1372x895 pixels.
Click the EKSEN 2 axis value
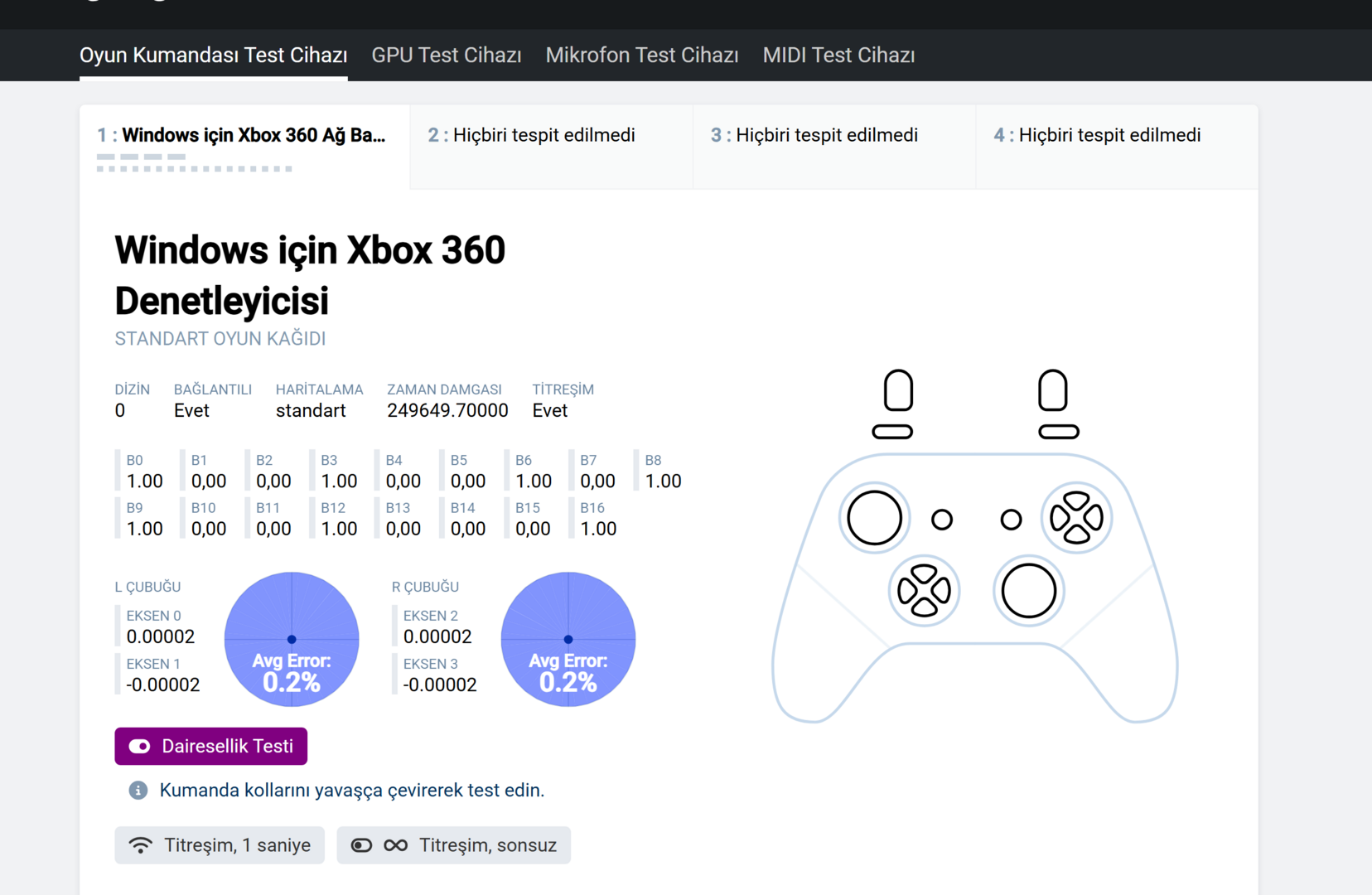point(437,636)
